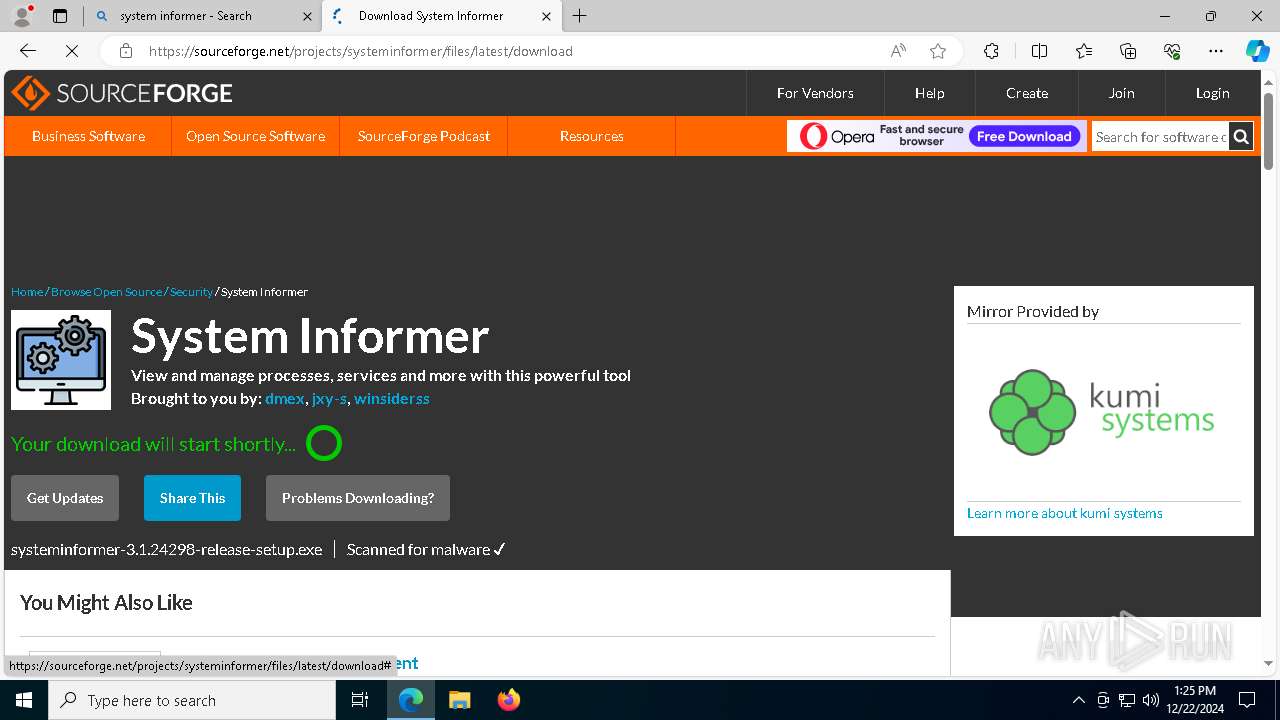1280x720 pixels.
Task: Open the notification center
Action: [1247, 700]
